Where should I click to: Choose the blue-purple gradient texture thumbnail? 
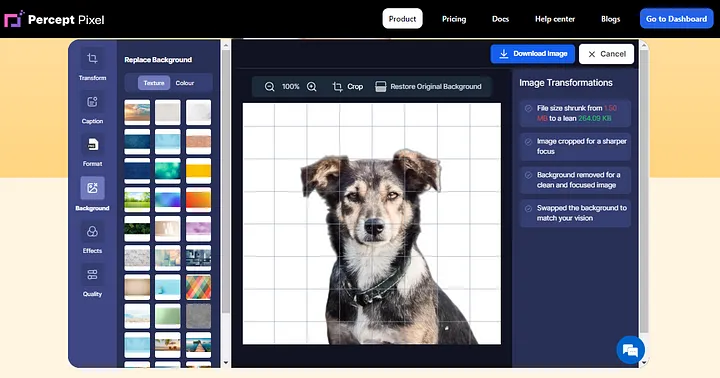click(x=168, y=199)
